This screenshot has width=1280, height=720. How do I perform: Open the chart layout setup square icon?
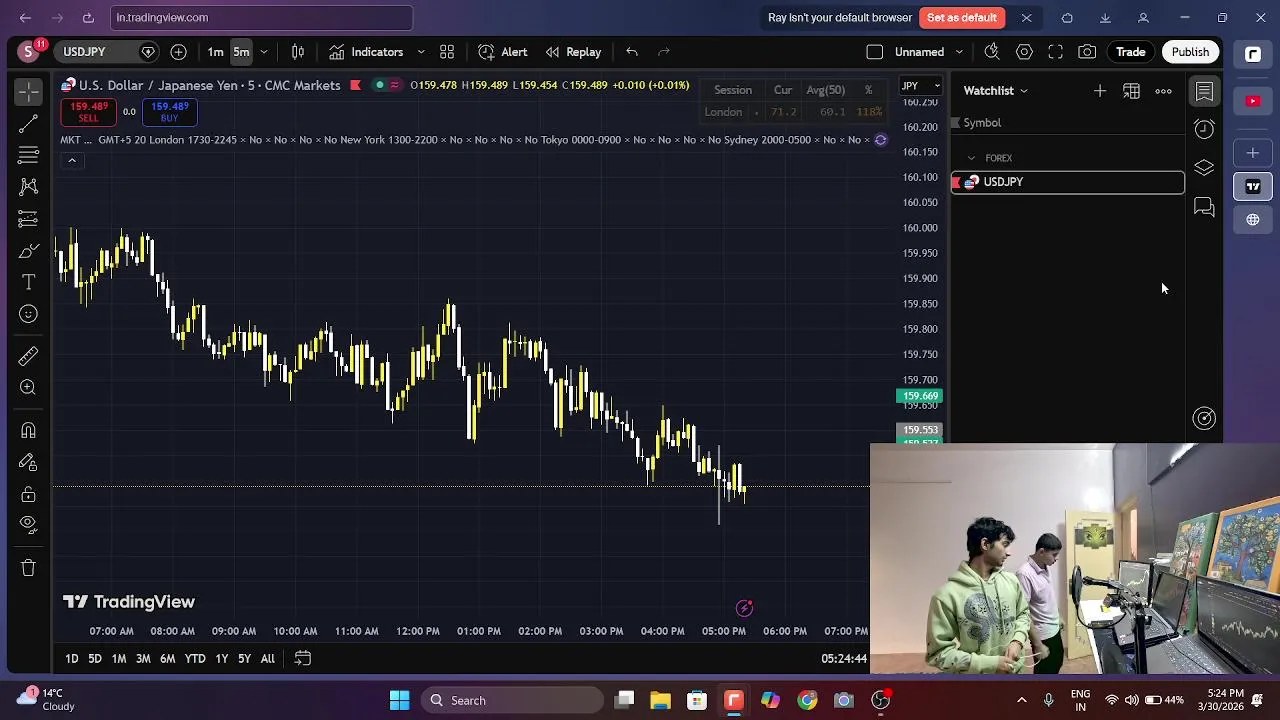875,52
